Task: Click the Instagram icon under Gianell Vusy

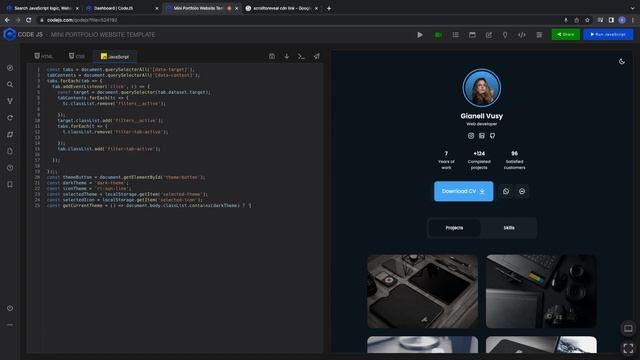Action: [471, 136]
